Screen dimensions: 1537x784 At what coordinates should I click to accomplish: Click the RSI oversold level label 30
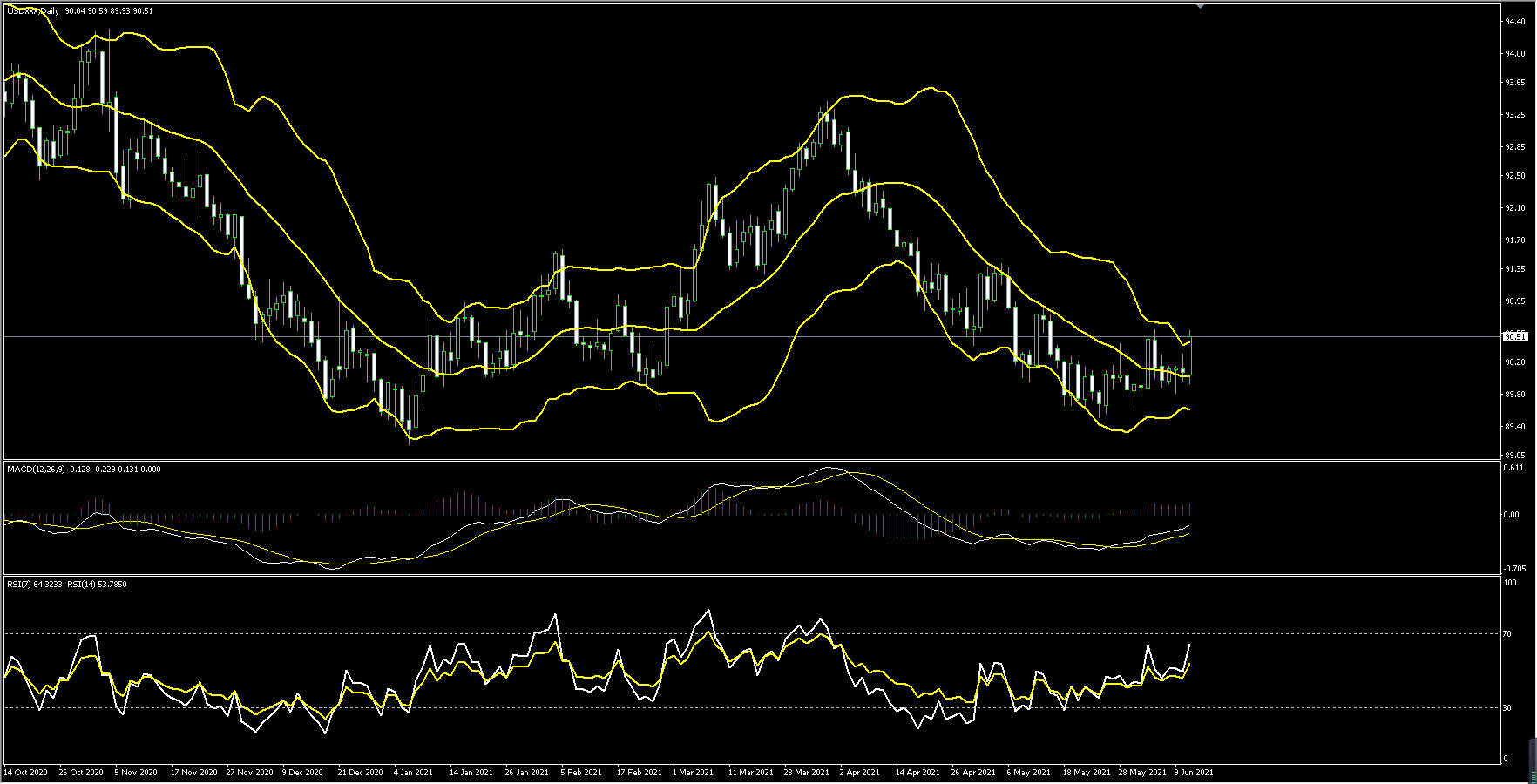click(x=1507, y=708)
